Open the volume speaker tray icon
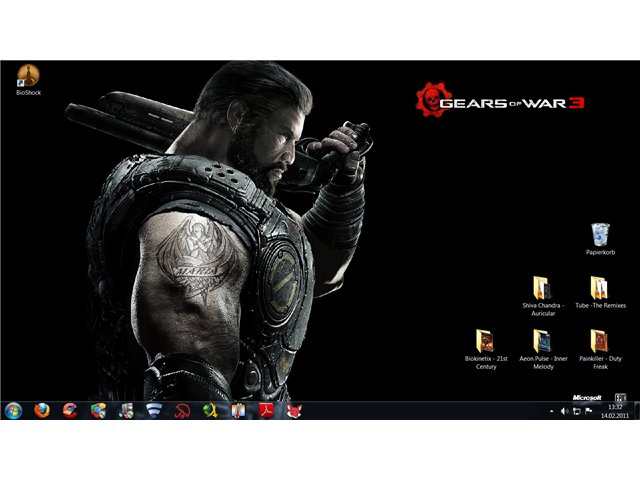The image size is (640, 480). 564,411
